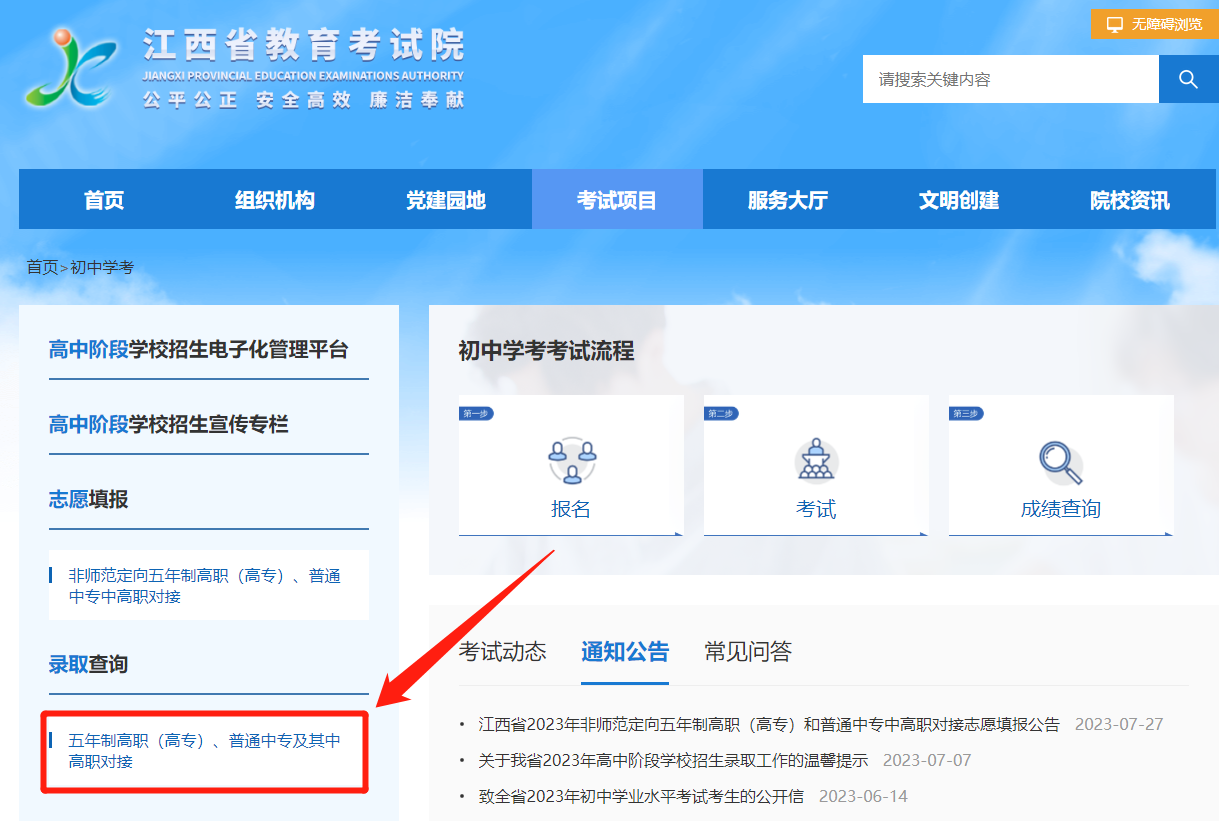Open notice 致全省2023年初中学业水平考试考生的公开信

pos(641,796)
